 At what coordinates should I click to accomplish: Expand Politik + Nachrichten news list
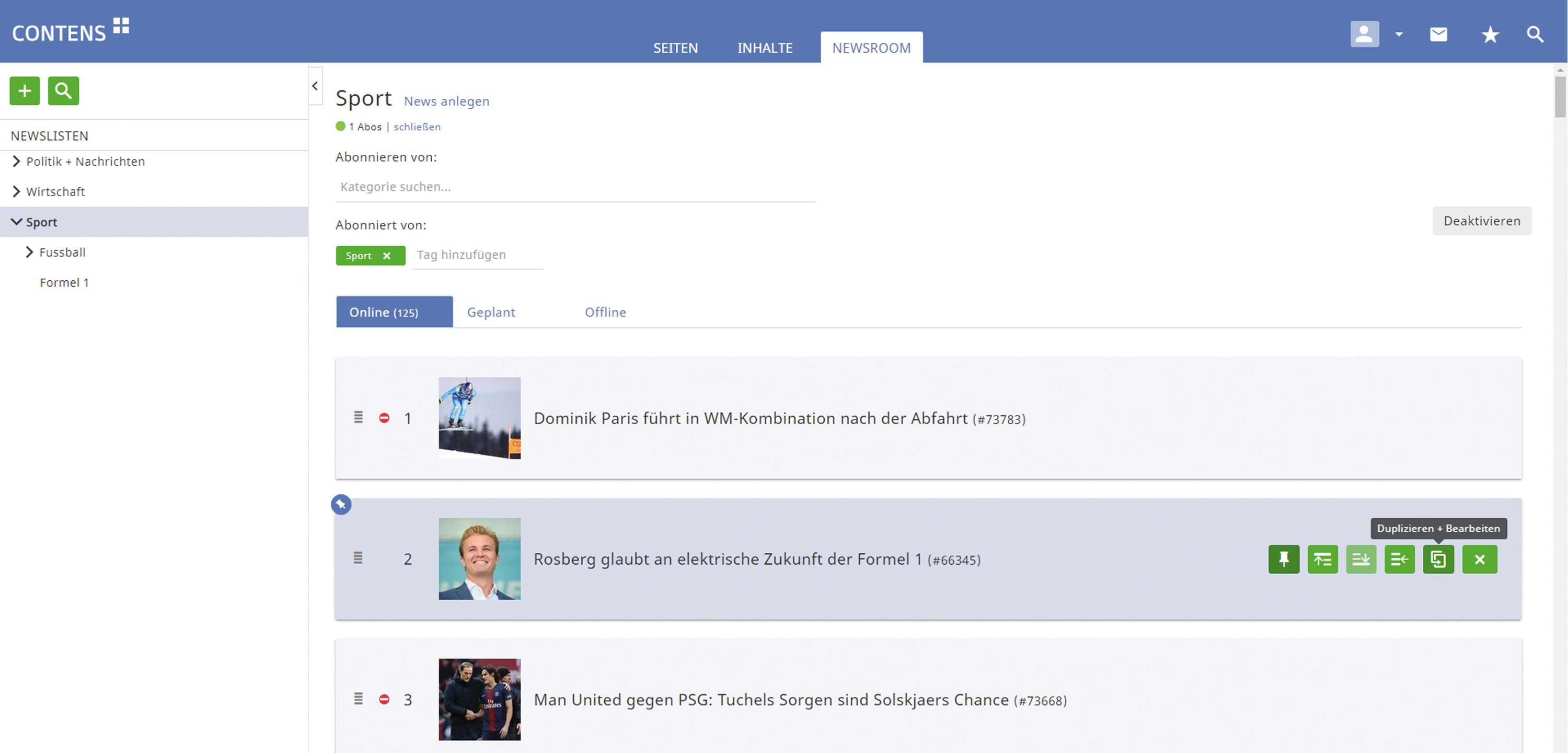pos(16,162)
